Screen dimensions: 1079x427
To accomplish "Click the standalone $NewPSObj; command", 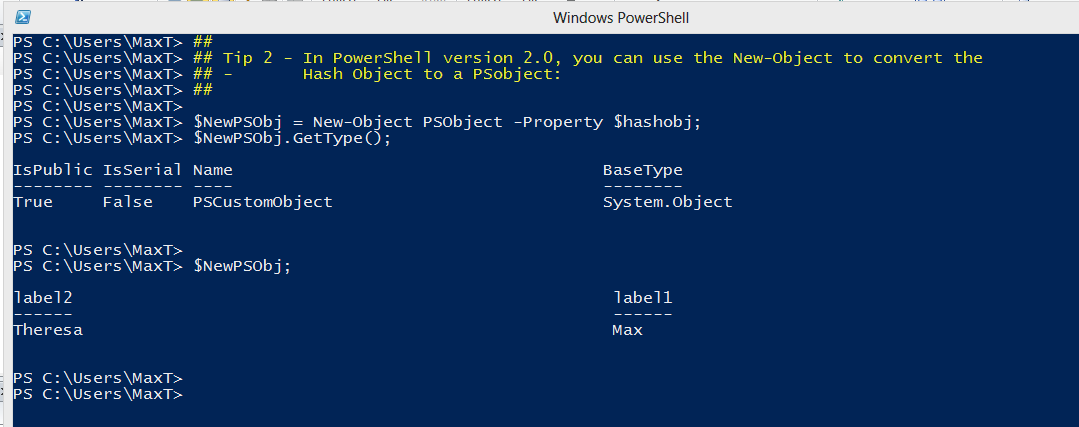I will [242, 266].
